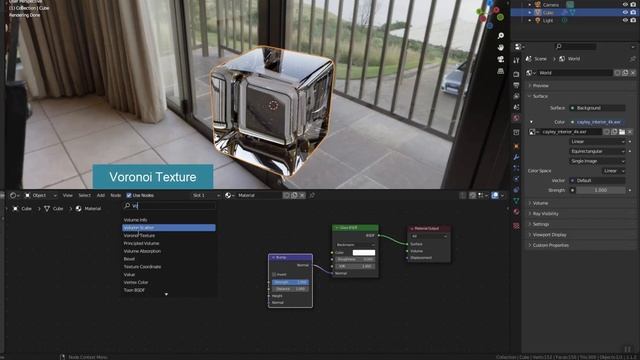Open the Texture properties tab icon
Screen dimensions: 640x360
point(516,226)
